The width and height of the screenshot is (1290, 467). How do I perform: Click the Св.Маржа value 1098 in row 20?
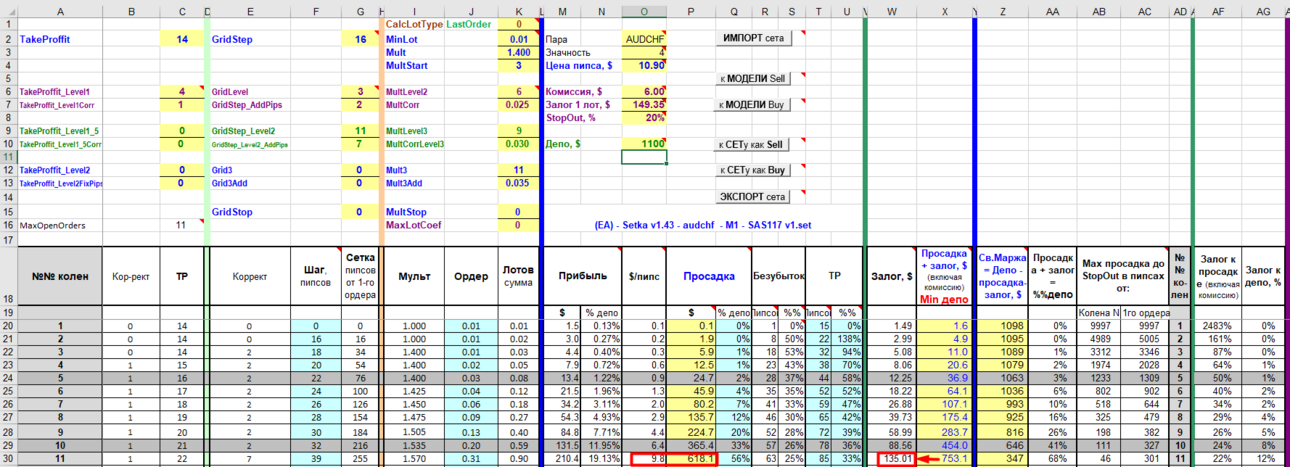(x=1001, y=326)
